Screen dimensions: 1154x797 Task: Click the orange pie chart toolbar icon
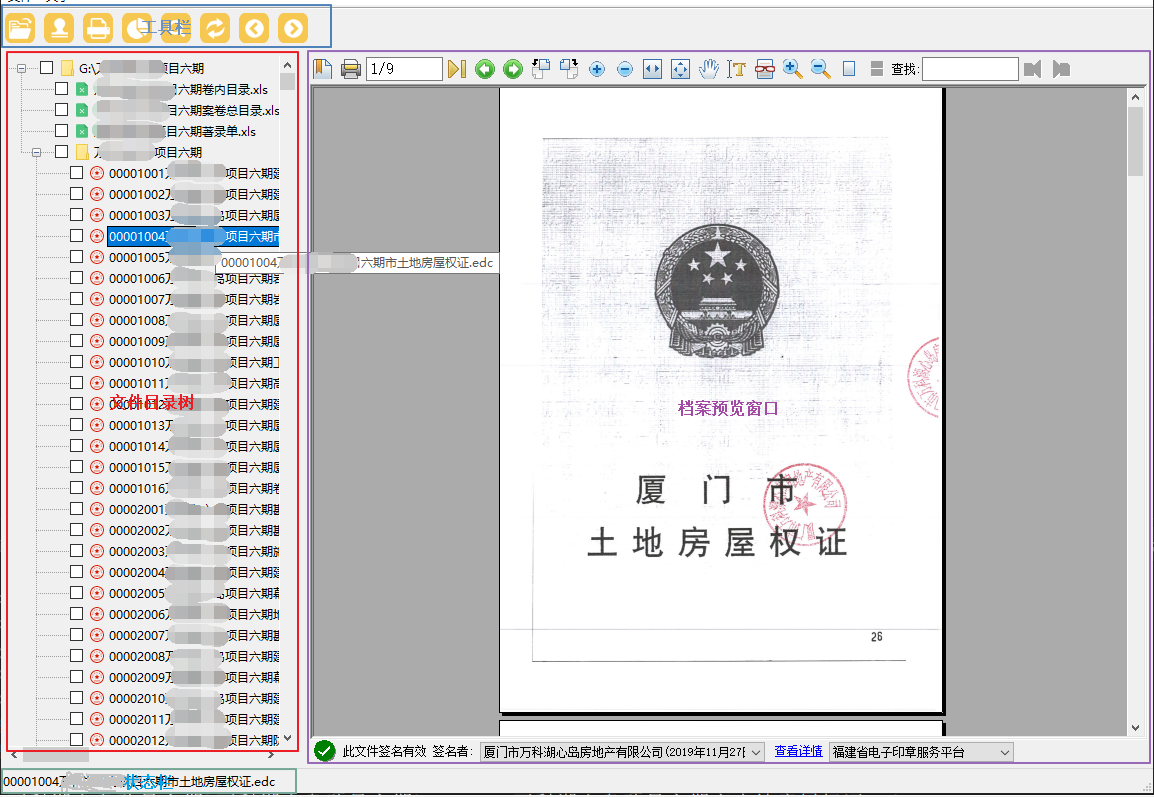[136, 29]
